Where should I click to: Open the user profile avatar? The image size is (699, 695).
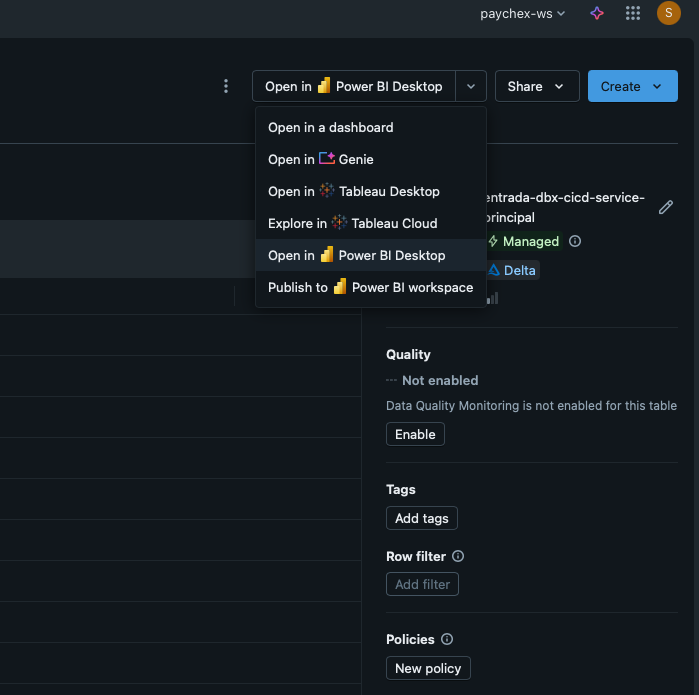click(668, 13)
